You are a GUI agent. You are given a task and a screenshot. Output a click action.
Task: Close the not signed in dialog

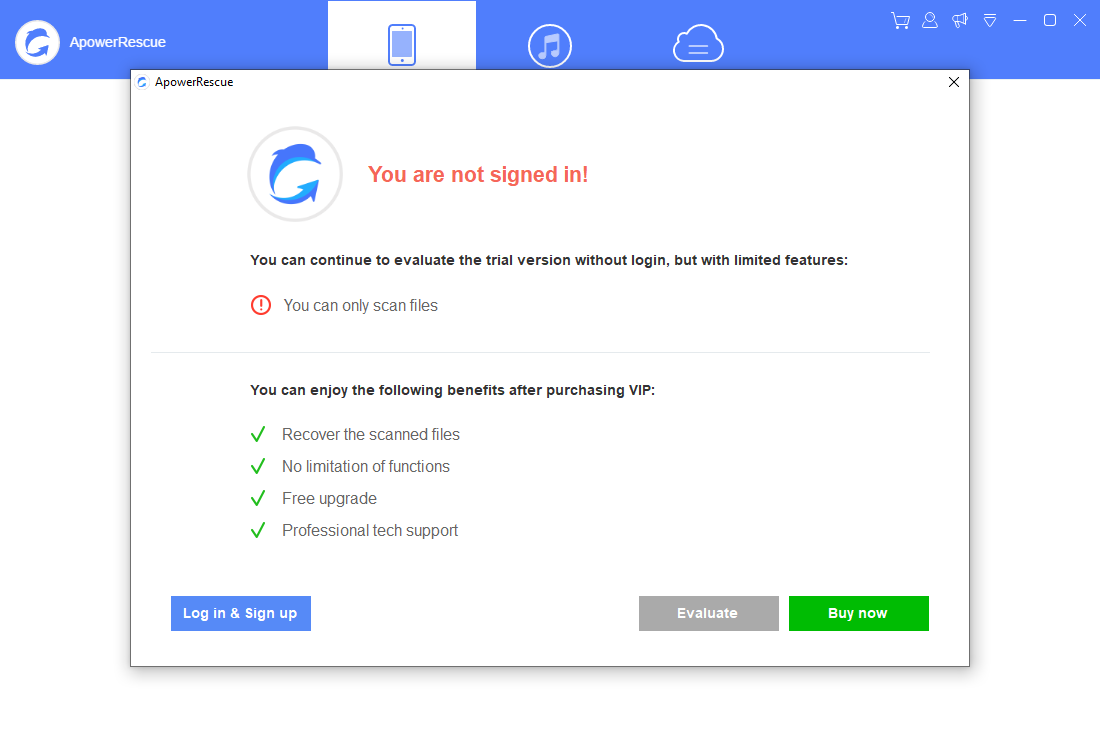click(953, 82)
